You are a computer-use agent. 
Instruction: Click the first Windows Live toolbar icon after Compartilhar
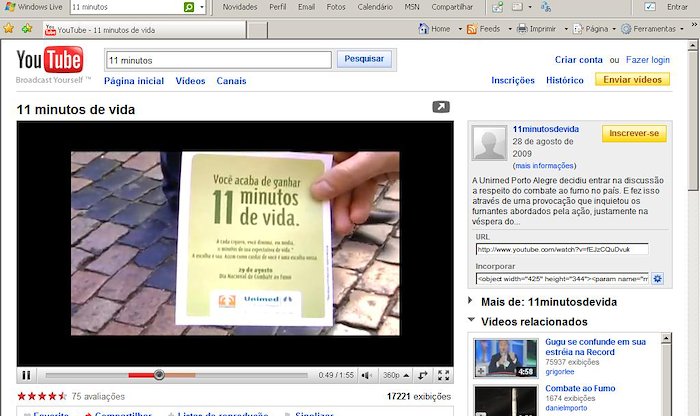pyautogui.click(x=497, y=7)
